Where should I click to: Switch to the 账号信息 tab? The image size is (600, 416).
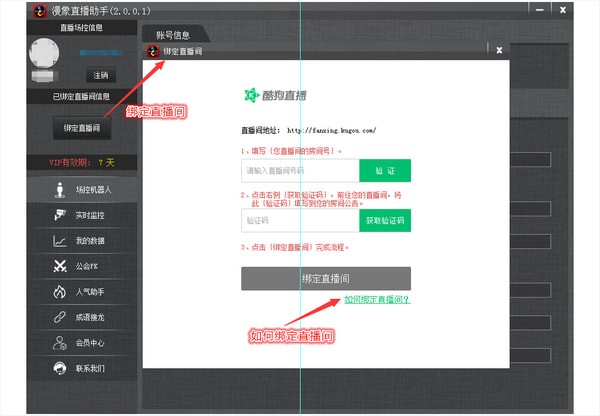pos(173,35)
